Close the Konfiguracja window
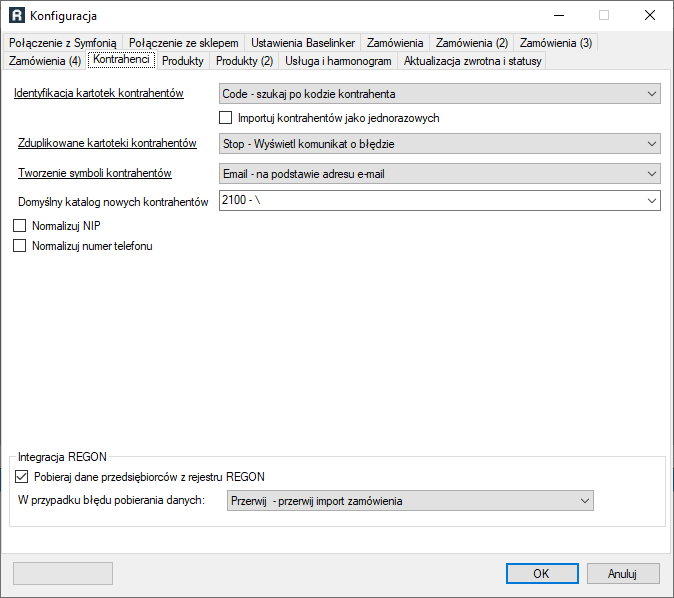674x598 pixels. pyautogui.click(x=650, y=15)
